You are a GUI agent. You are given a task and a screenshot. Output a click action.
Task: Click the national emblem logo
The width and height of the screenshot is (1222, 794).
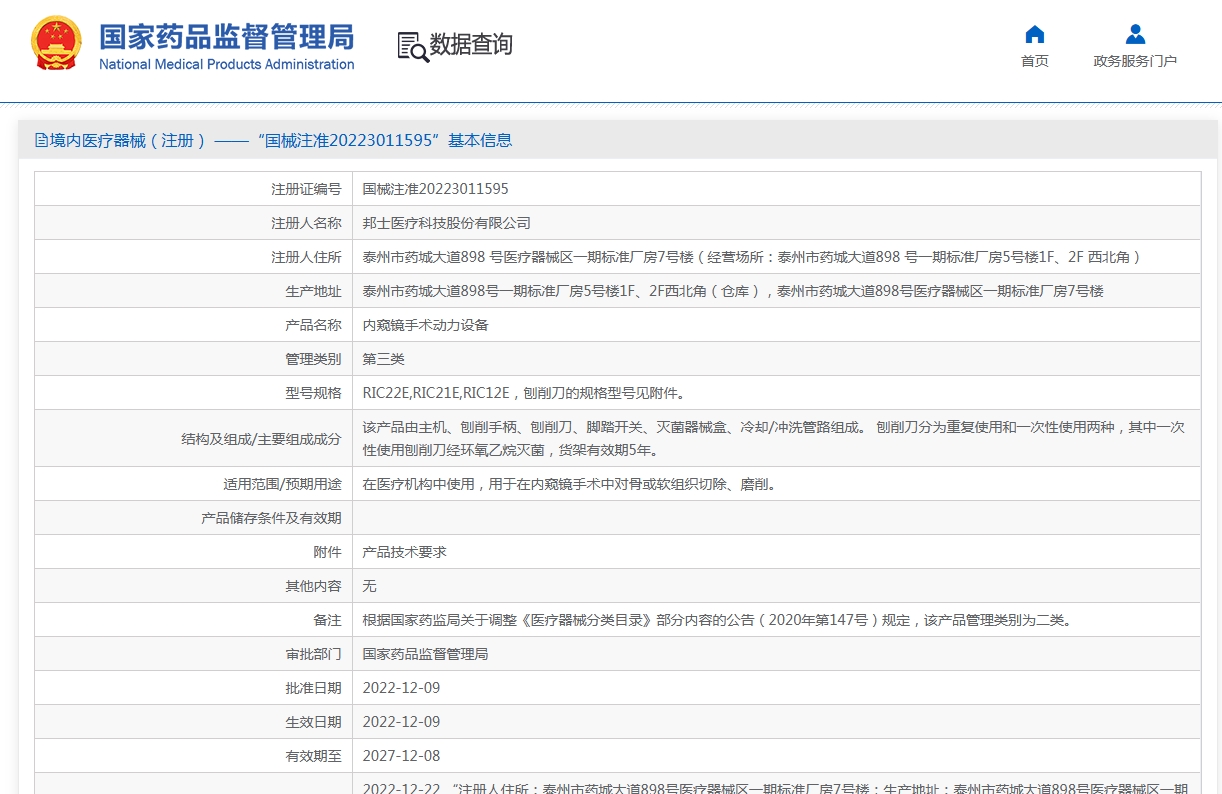tap(56, 43)
